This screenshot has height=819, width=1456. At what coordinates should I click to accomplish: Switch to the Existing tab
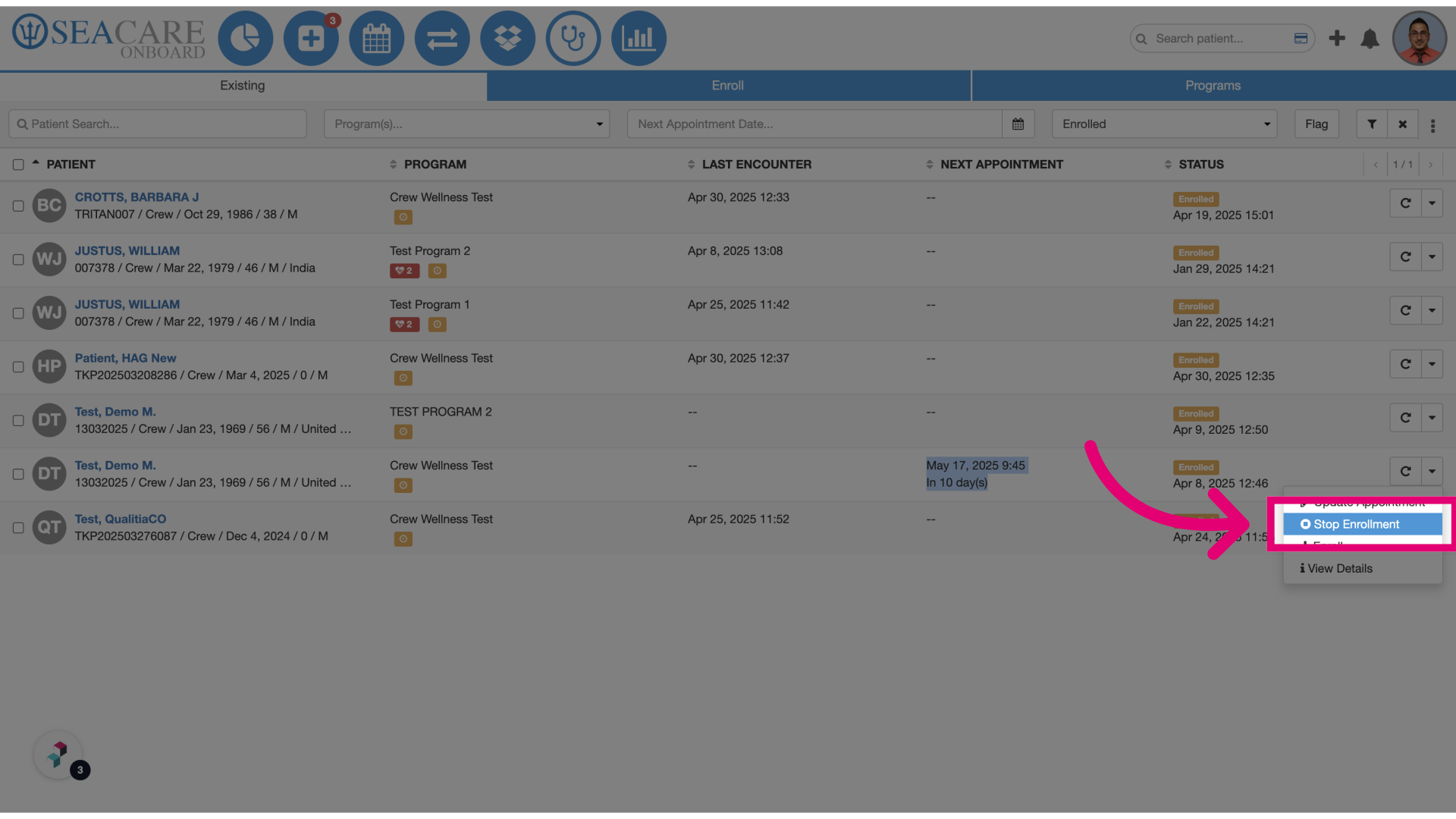click(x=243, y=86)
